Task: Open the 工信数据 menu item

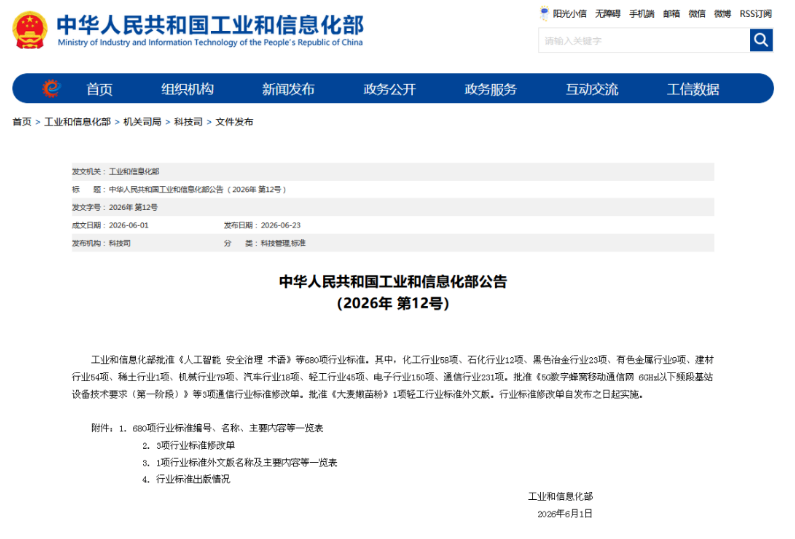Action: point(693,89)
